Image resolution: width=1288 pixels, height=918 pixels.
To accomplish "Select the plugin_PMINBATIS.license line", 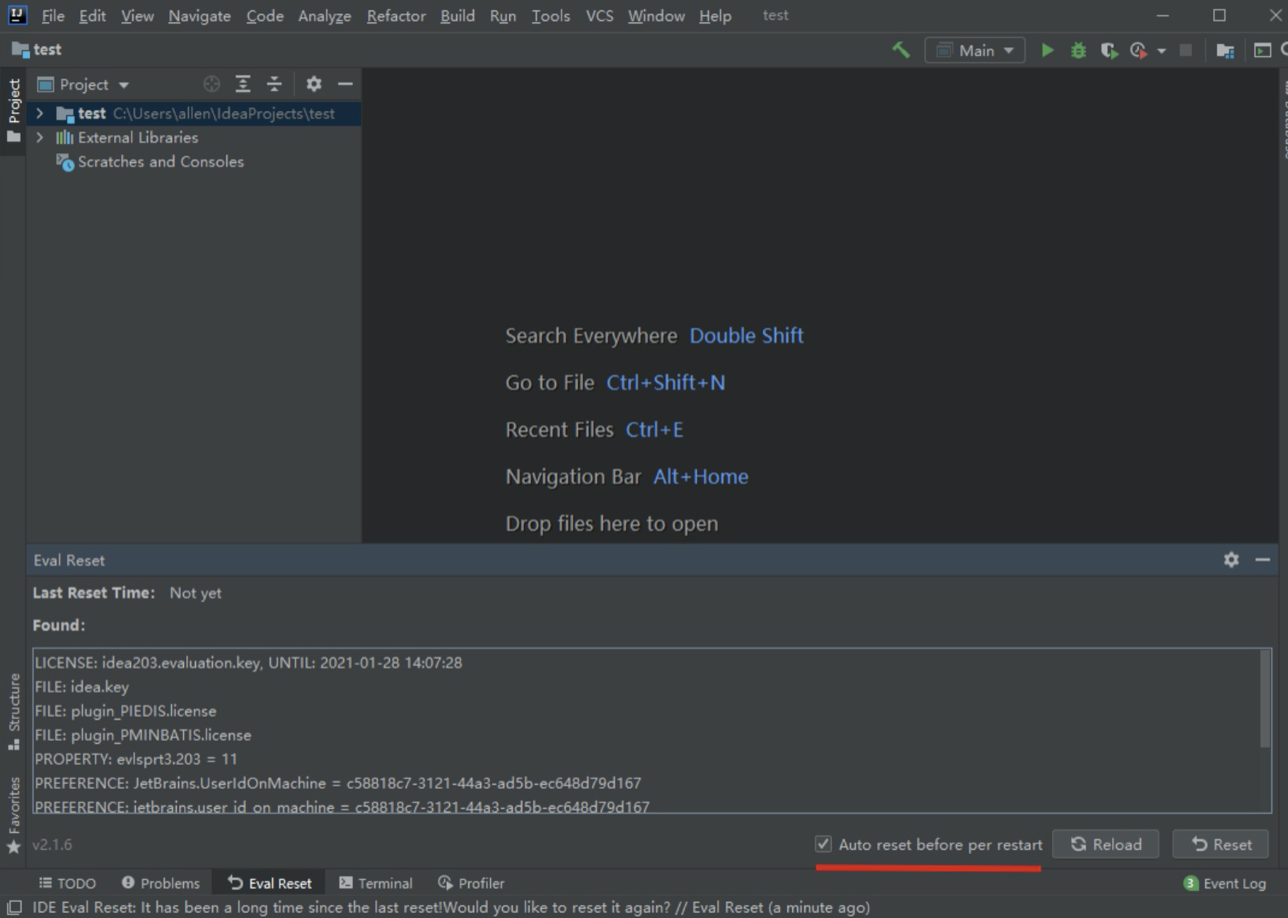I will point(143,734).
